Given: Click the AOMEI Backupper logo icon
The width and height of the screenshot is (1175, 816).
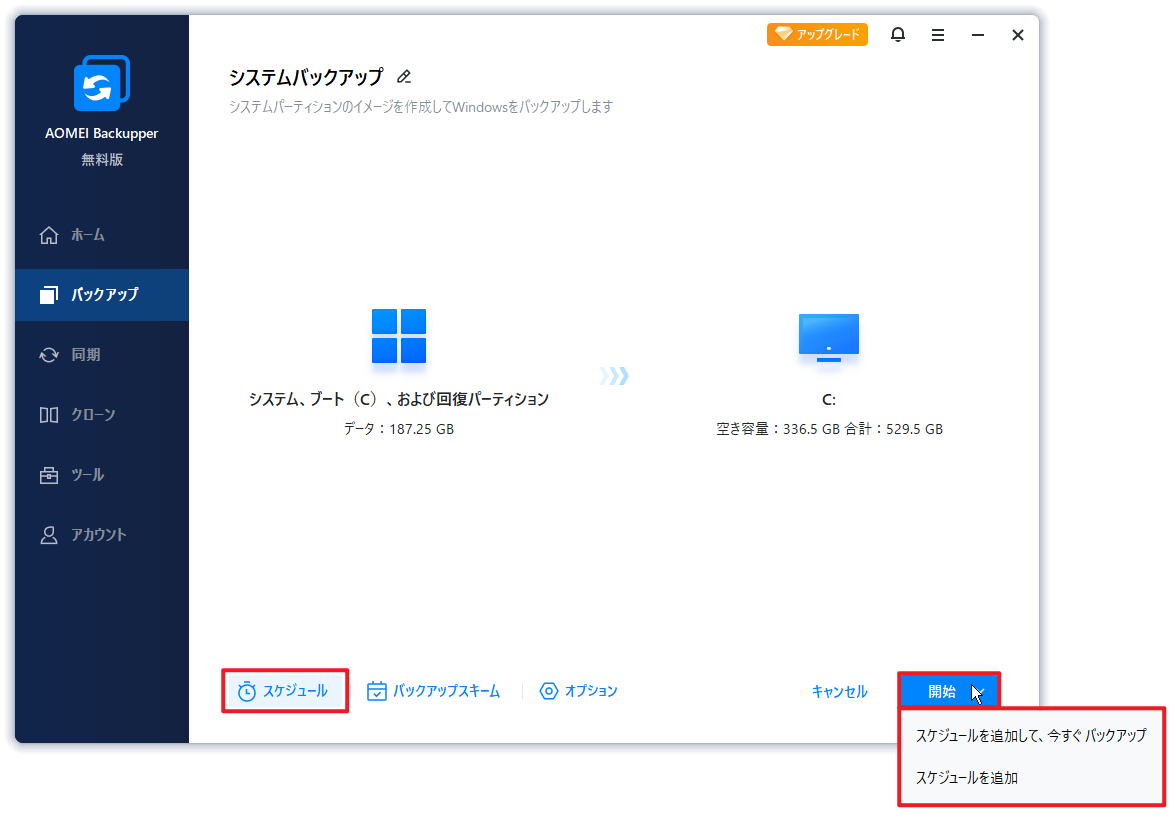Looking at the screenshot, I should click(102, 83).
